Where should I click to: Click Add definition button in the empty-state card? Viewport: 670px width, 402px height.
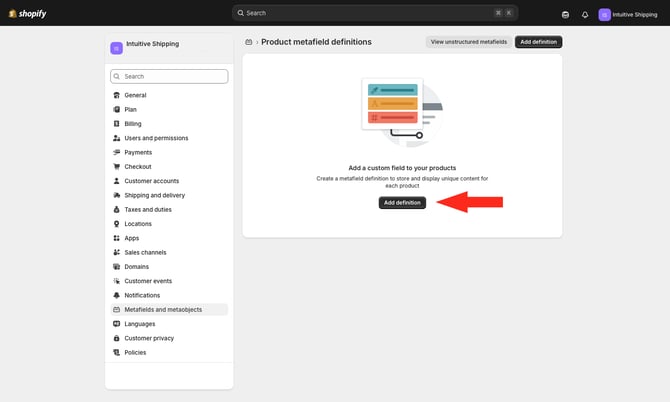pyautogui.click(x=402, y=202)
